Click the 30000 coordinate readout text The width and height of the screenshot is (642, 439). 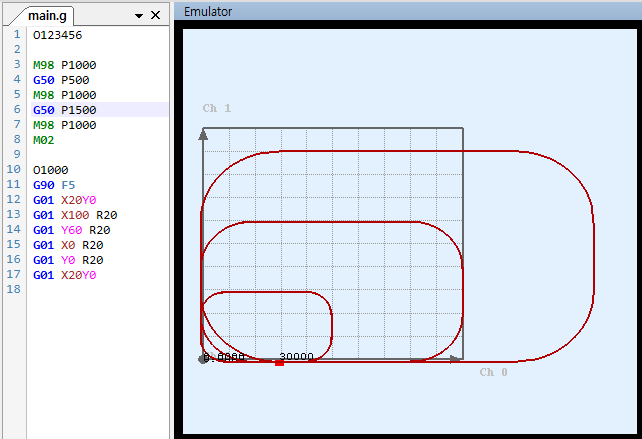click(296, 356)
